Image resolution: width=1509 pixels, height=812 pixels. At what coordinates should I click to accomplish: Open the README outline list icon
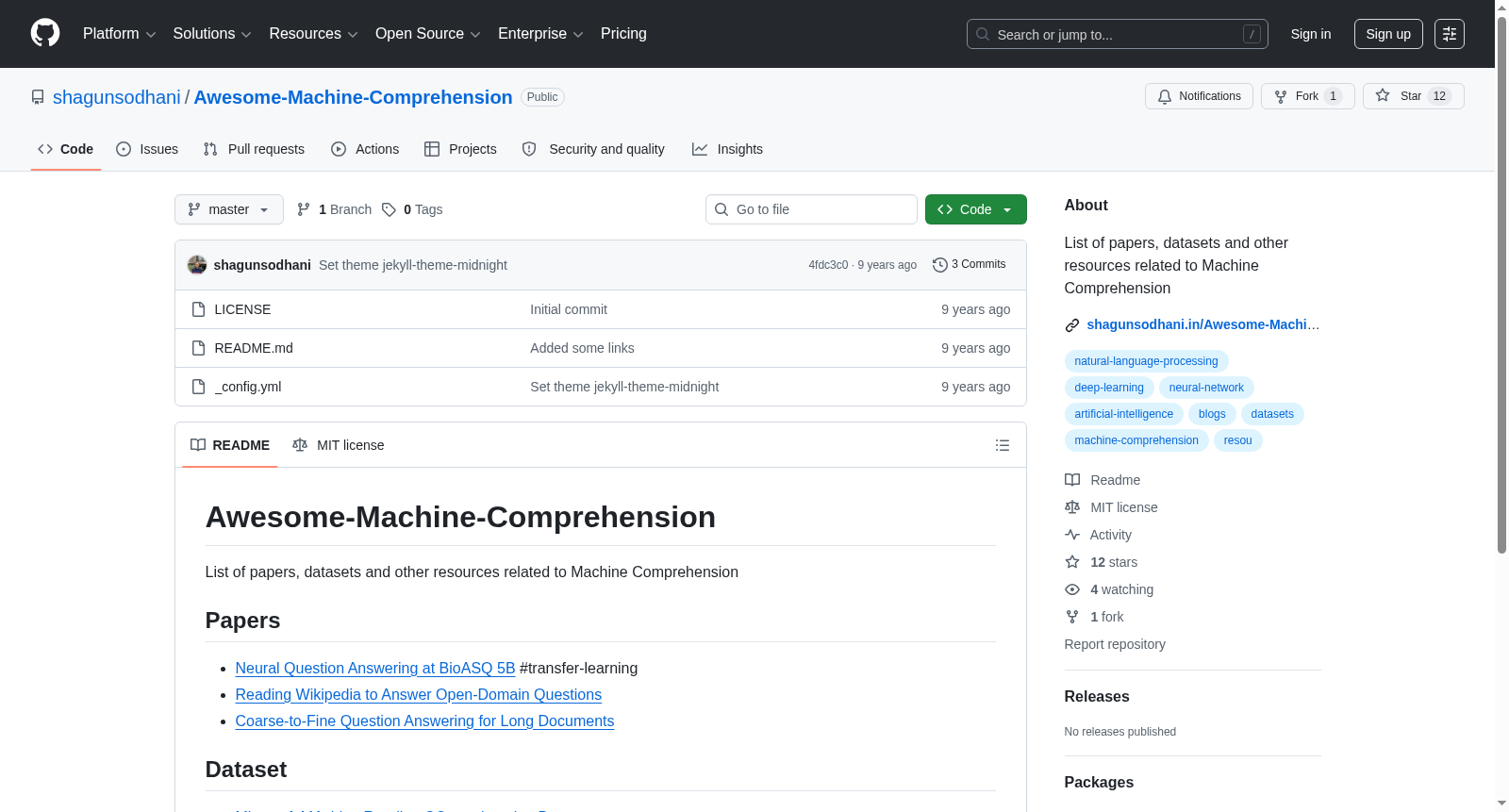click(x=1003, y=445)
